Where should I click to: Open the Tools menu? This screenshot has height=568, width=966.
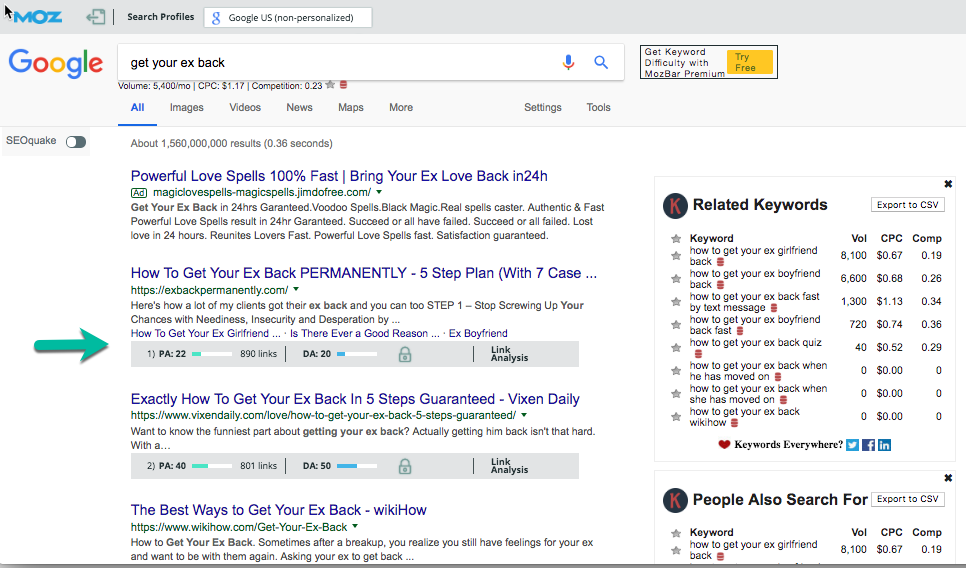click(598, 107)
